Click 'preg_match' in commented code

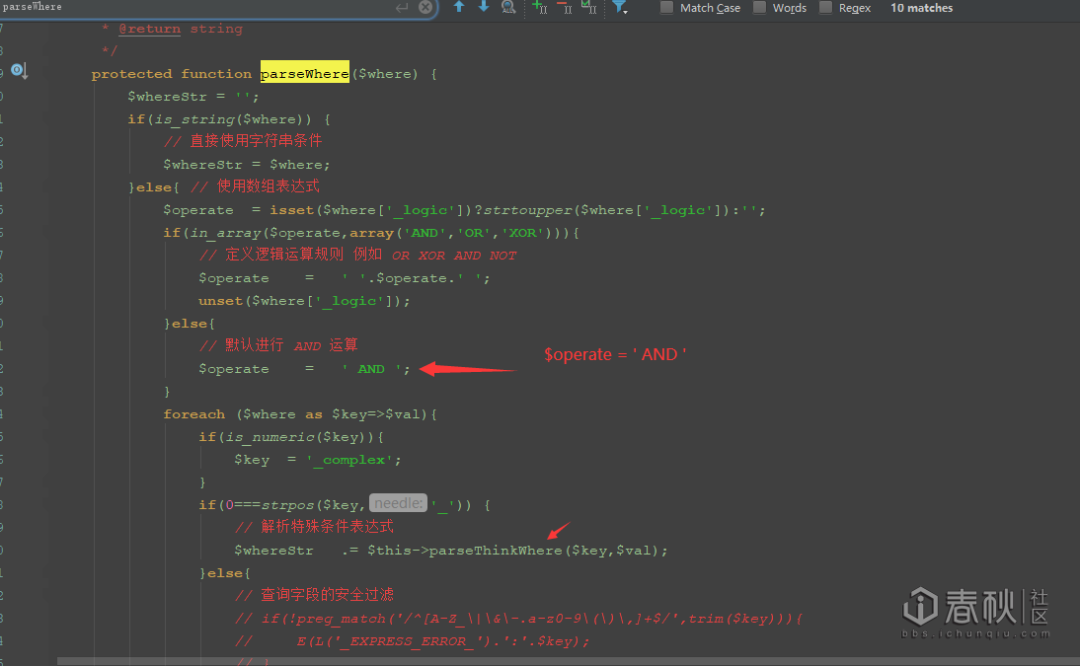(342, 618)
